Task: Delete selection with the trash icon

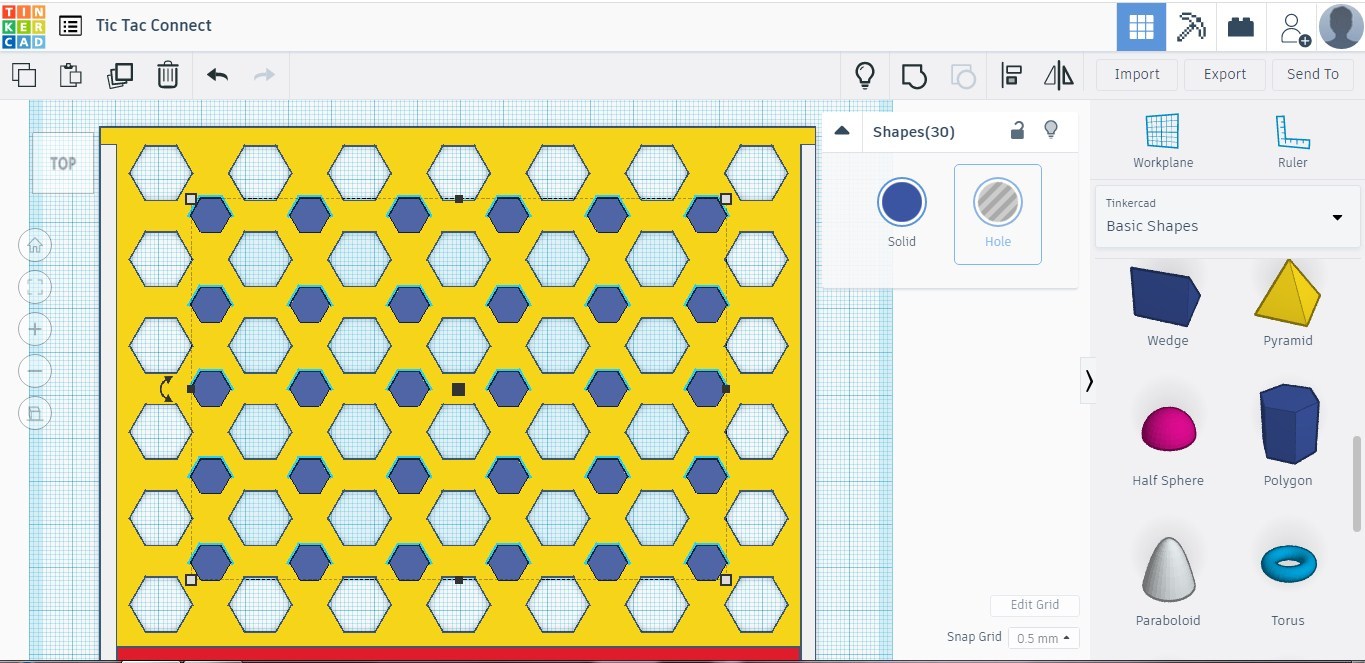Action: coord(168,75)
